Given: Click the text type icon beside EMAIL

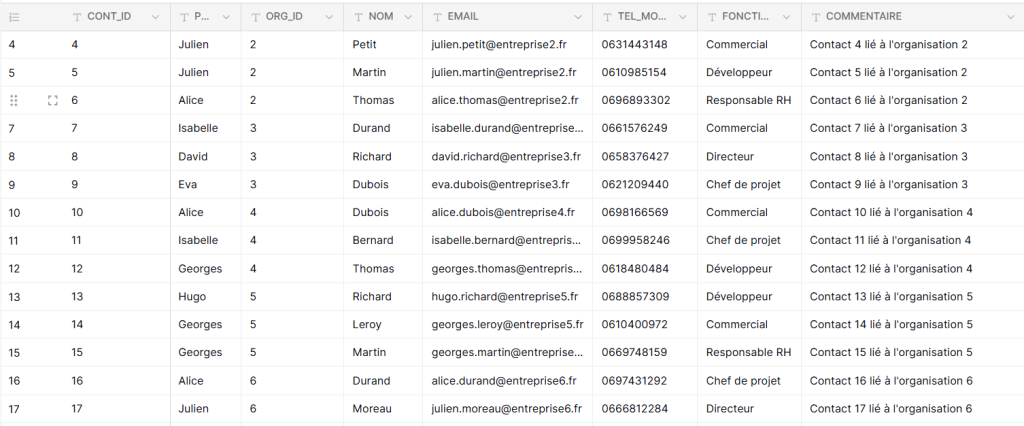Looking at the screenshot, I should (x=437, y=17).
